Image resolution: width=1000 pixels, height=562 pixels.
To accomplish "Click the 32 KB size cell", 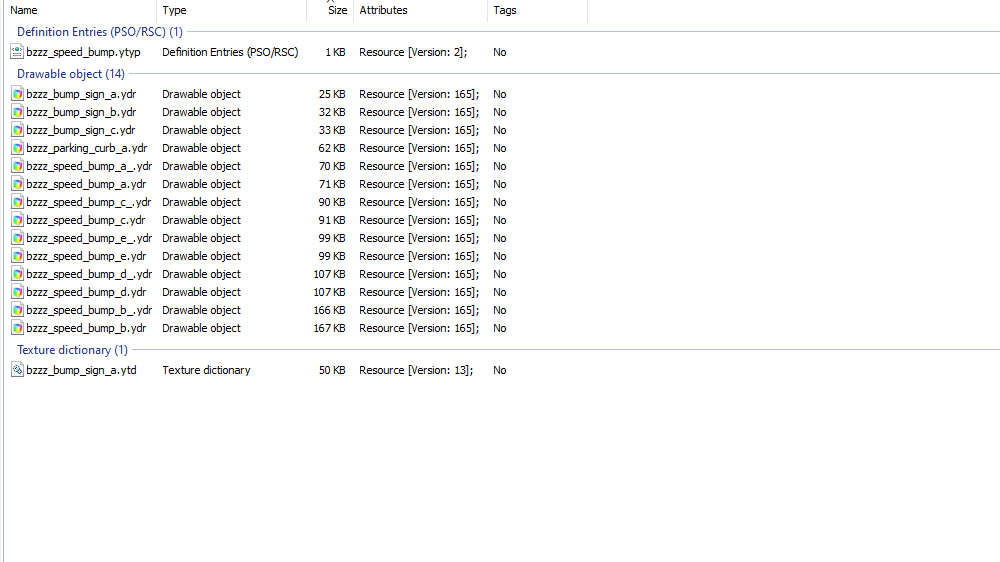I will [332, 112].
